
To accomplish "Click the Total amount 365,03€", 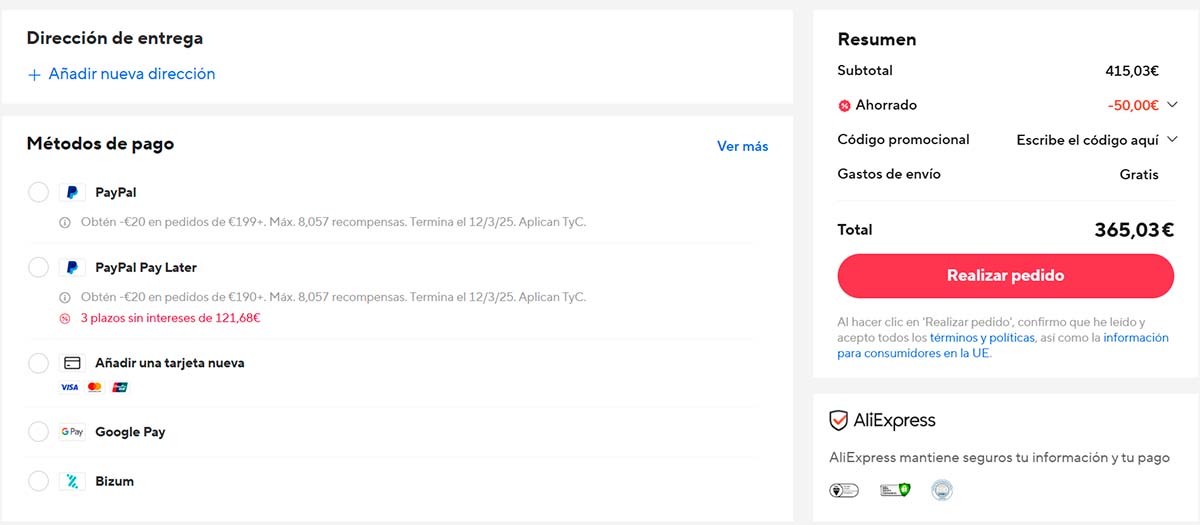I will coord(1134,230).
